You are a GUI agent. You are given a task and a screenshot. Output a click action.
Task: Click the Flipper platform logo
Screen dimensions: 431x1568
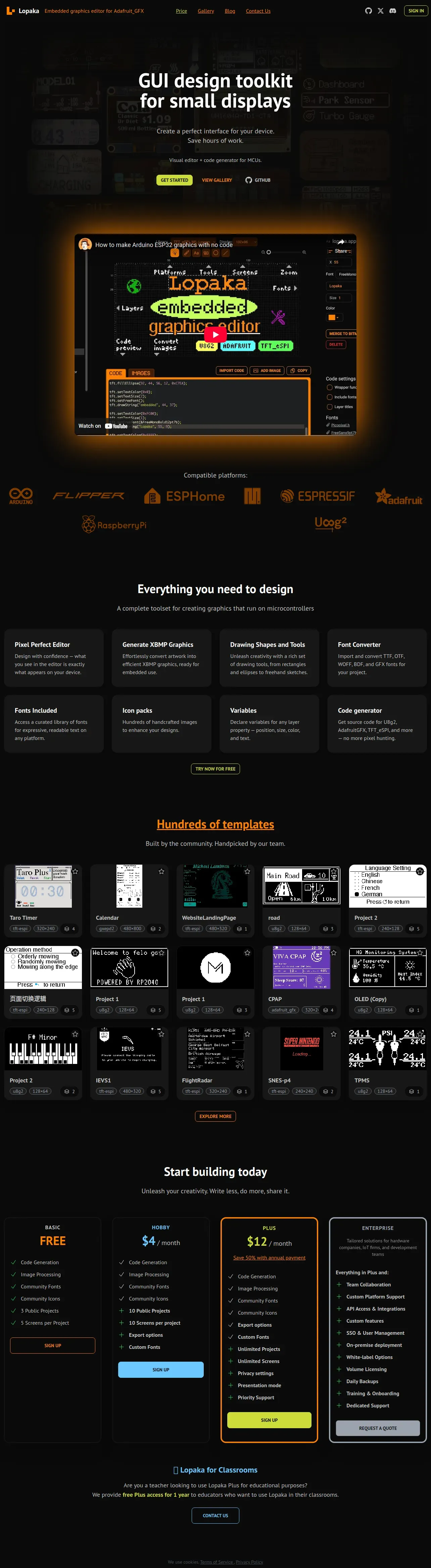point(88,496)
